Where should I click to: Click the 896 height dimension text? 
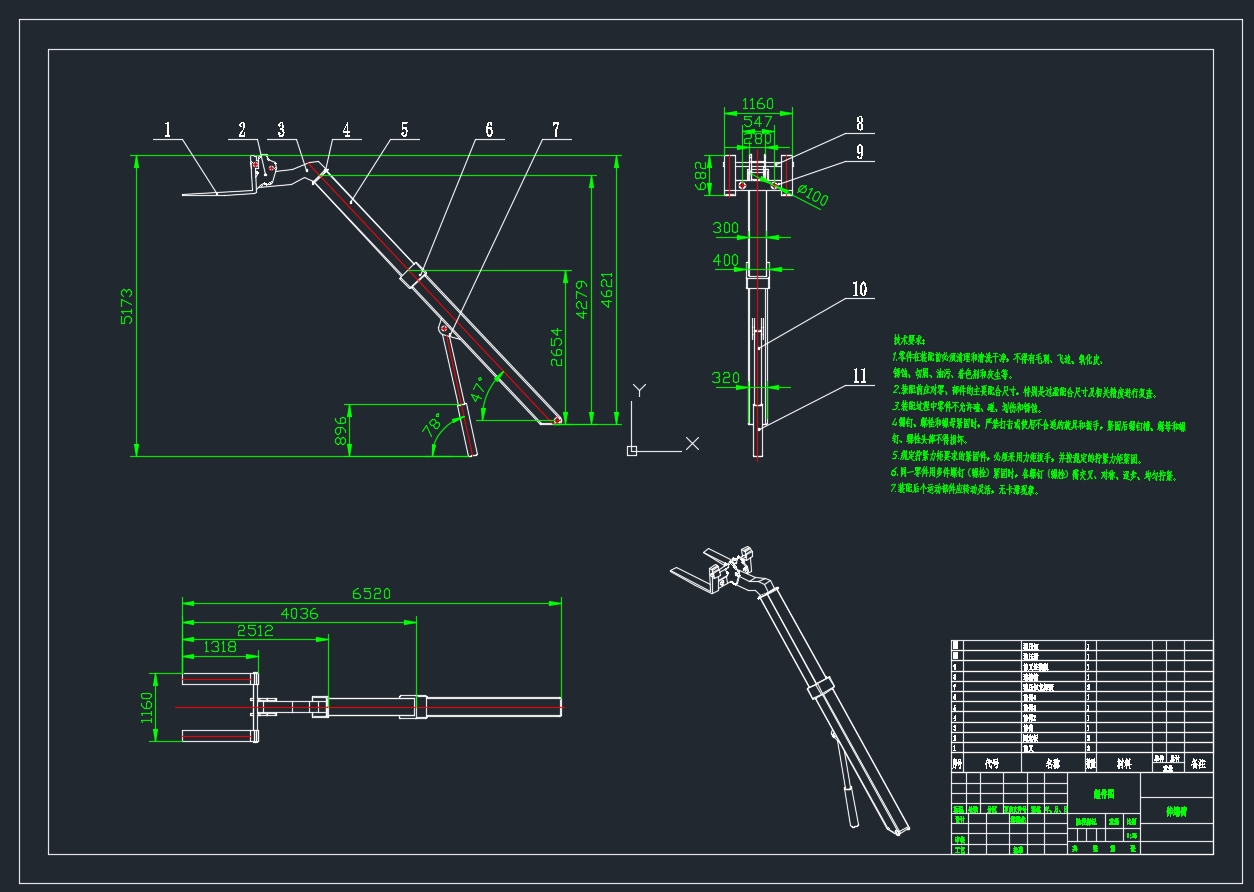click(x=341, y=430)
